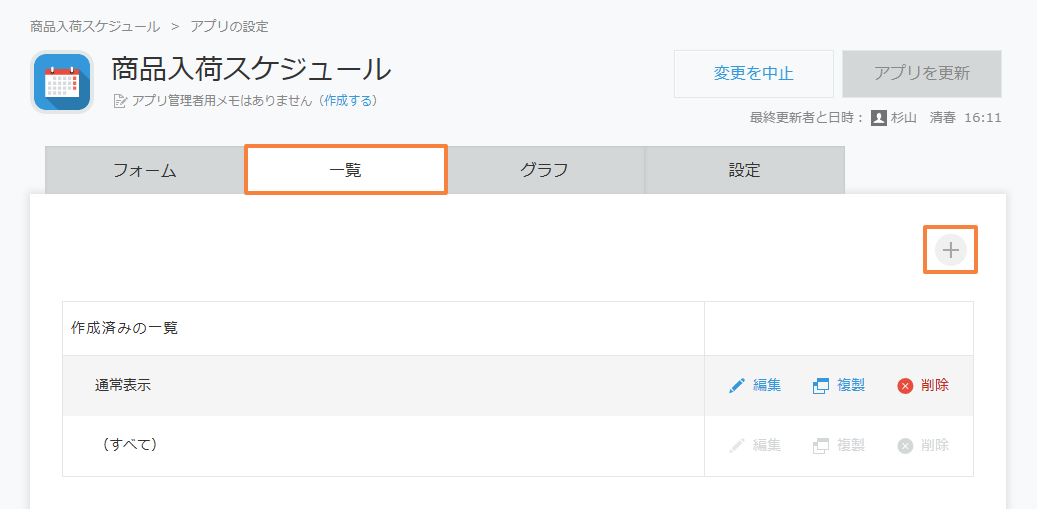Select the (すべて) view row
Screen dimensions: 1037x509
(384, 446)
